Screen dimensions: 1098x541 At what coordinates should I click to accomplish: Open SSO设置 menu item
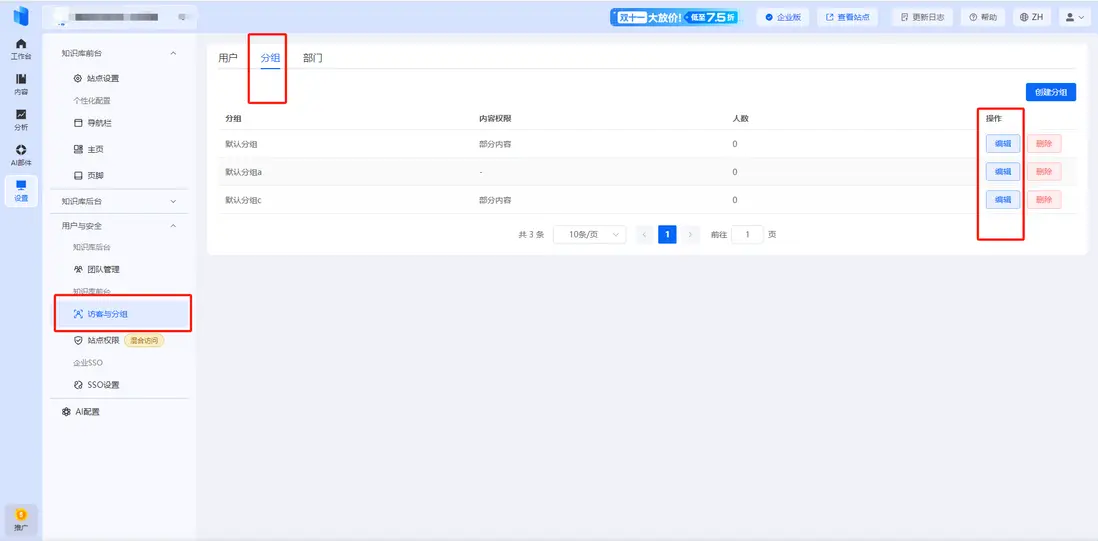97,385
